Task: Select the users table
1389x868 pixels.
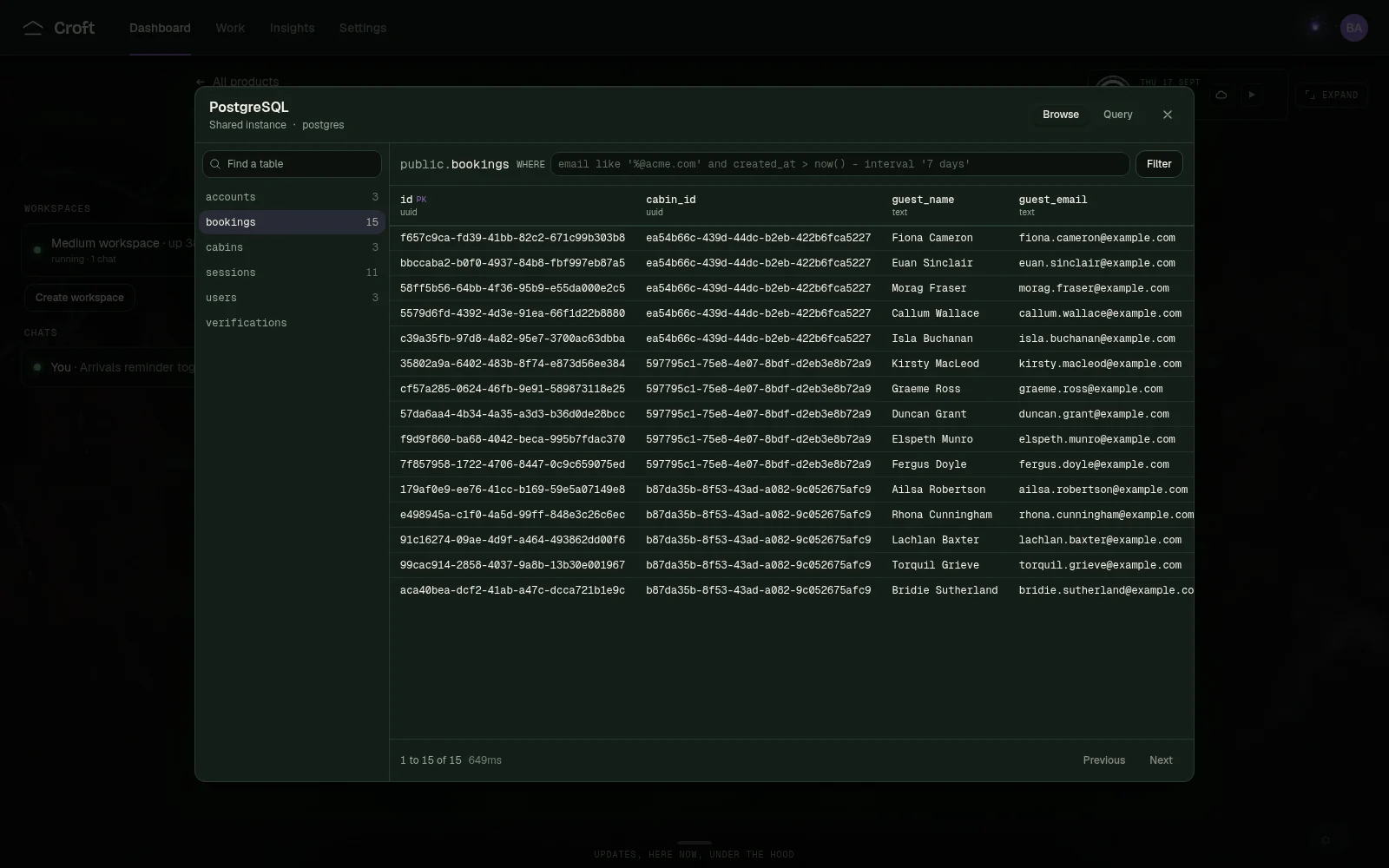Action: 292,298
